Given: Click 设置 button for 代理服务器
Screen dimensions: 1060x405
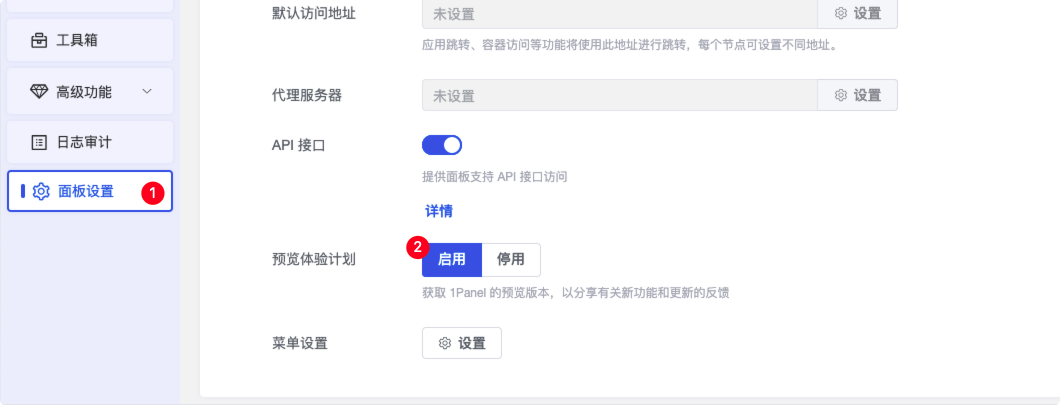Looking at the screenshot, I should (x=857, y=95).
